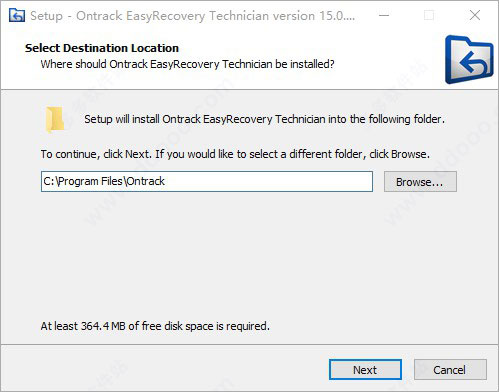
Task: Click the EasyRecovery folder logo
Action: coord(469,60)
